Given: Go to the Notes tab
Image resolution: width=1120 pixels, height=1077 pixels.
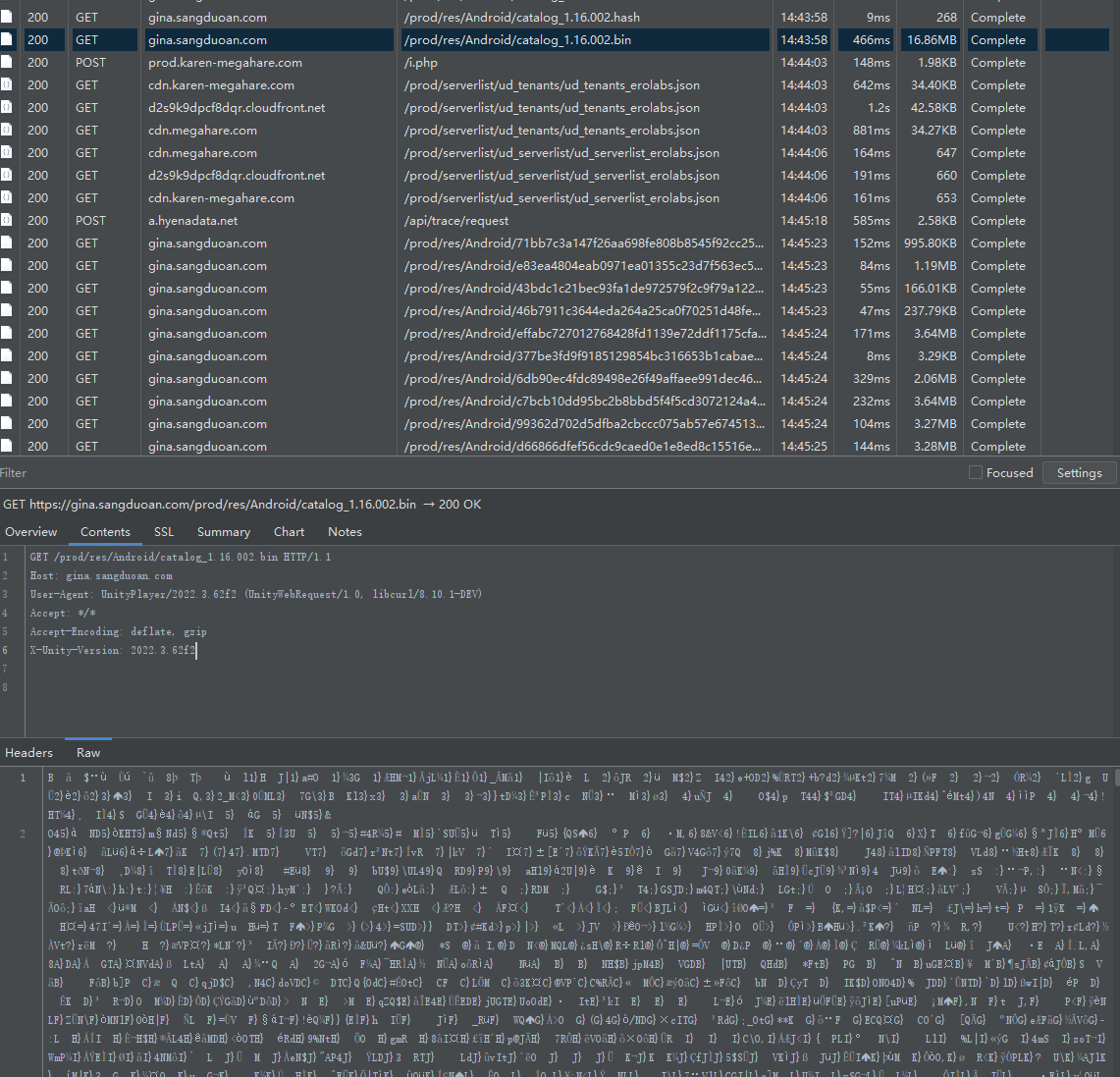Looking at the screenshot, I should [x=345, y=532].
